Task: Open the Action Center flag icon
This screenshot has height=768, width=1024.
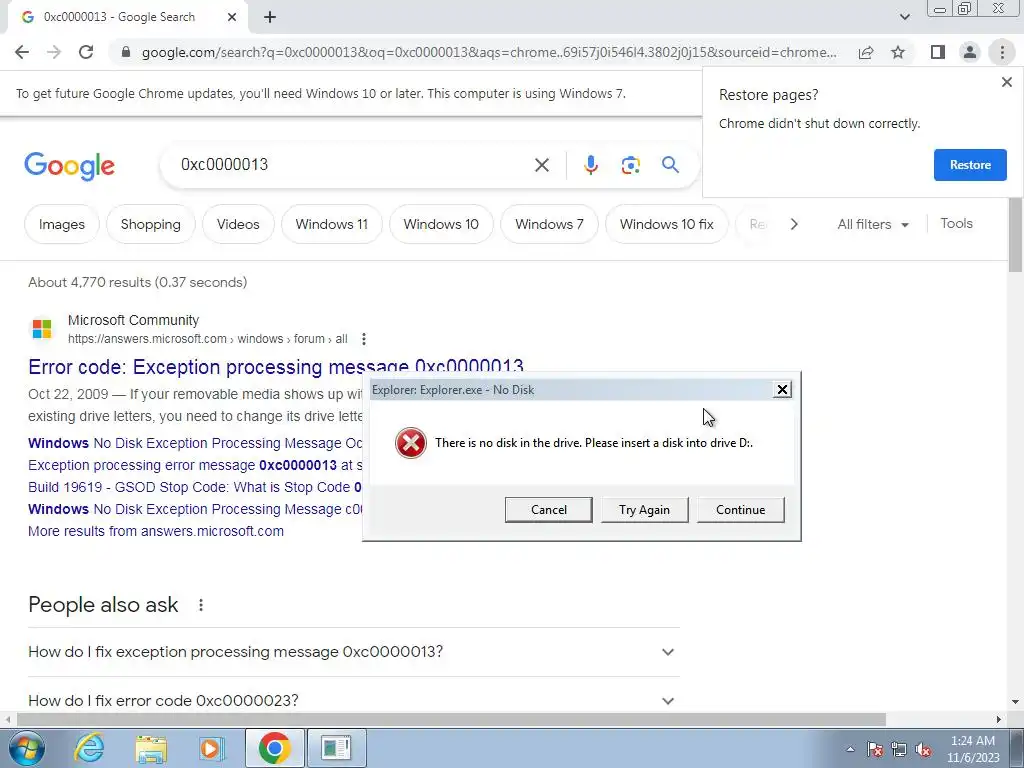Action: (875, 749)
